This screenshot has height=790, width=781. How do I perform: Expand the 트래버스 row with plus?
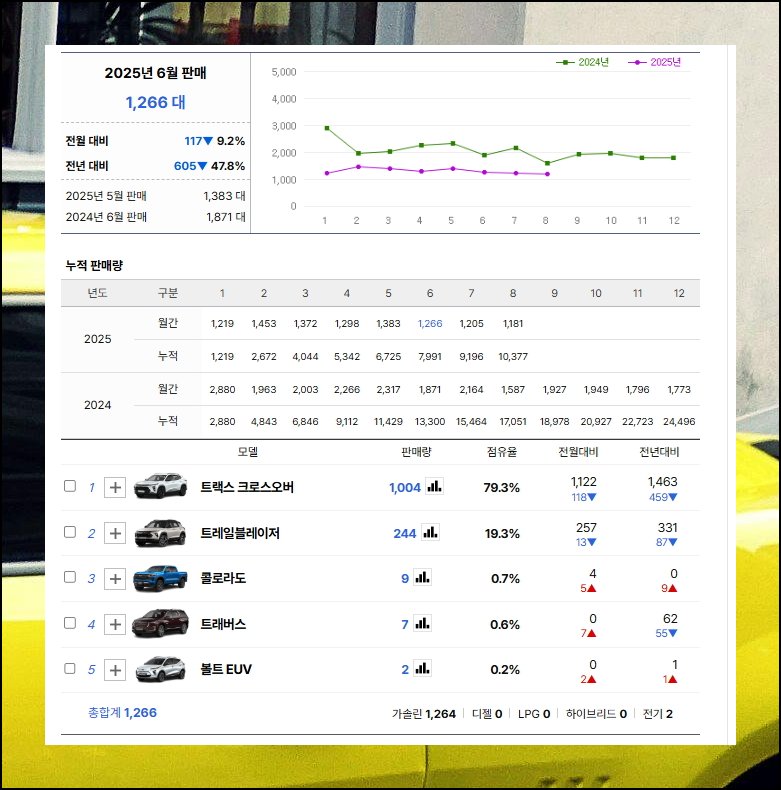(115, 624)
